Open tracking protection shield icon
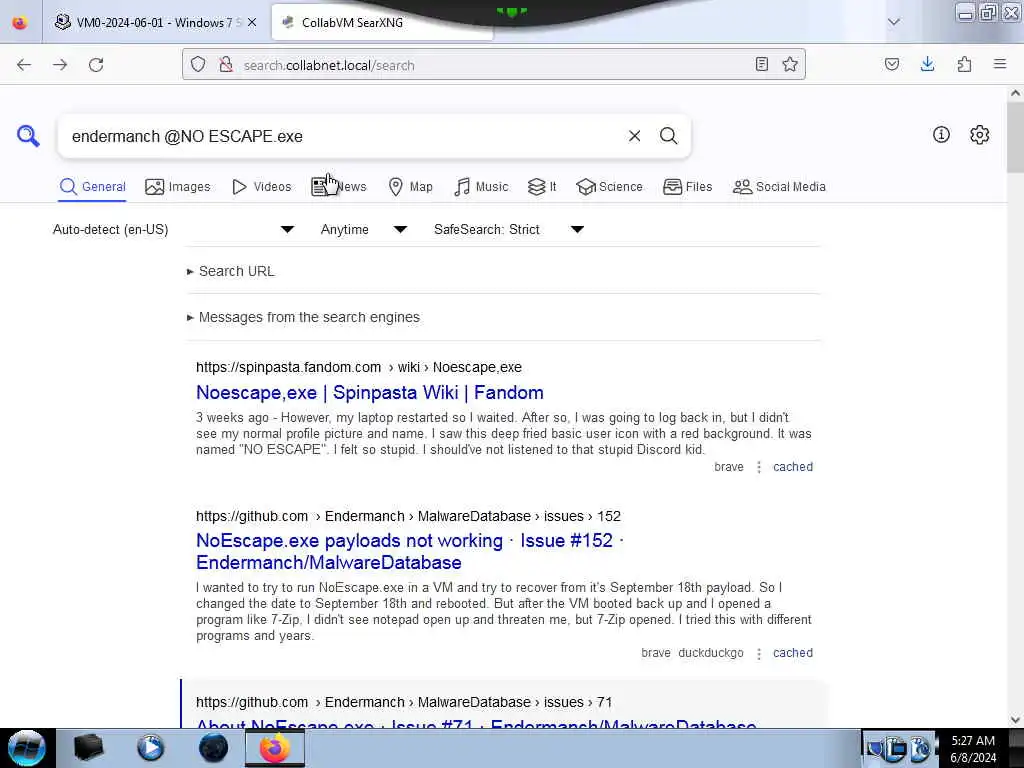Image resolution: width=1024 pixels, height=768 pixels. tap(198, 65)
